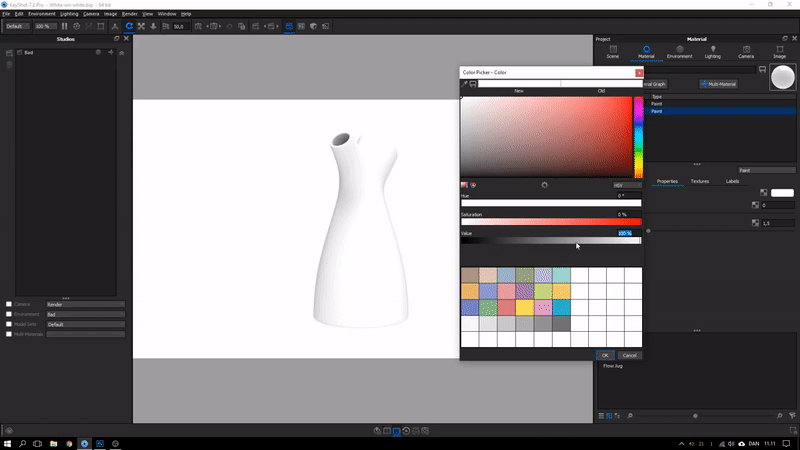Open the Lighting tab icon in Project panel
This screenshot has height=450, width=800.
[713, 51]
